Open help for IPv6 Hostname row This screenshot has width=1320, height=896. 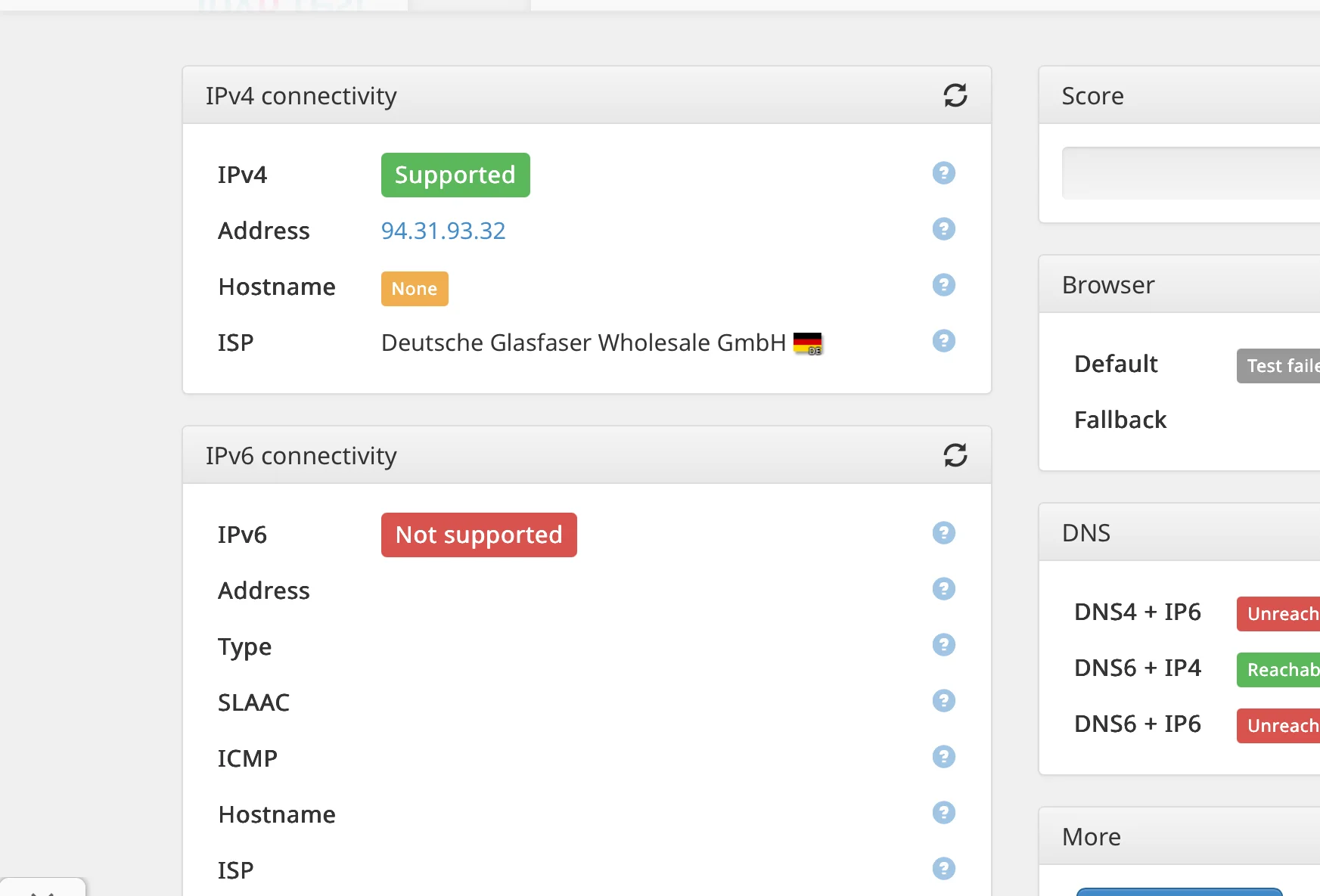click(943, 813)
